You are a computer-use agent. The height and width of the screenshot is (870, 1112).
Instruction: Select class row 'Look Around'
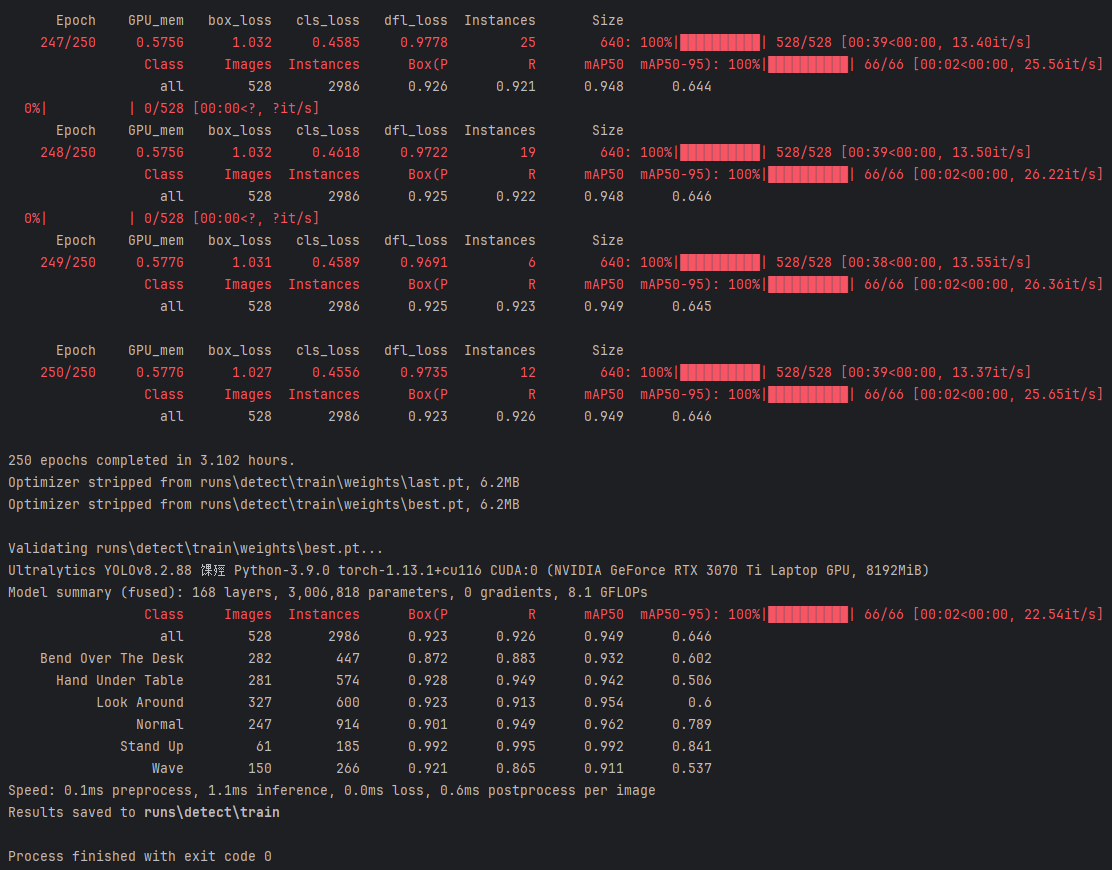pyautogui.click(x=404, y=702)
